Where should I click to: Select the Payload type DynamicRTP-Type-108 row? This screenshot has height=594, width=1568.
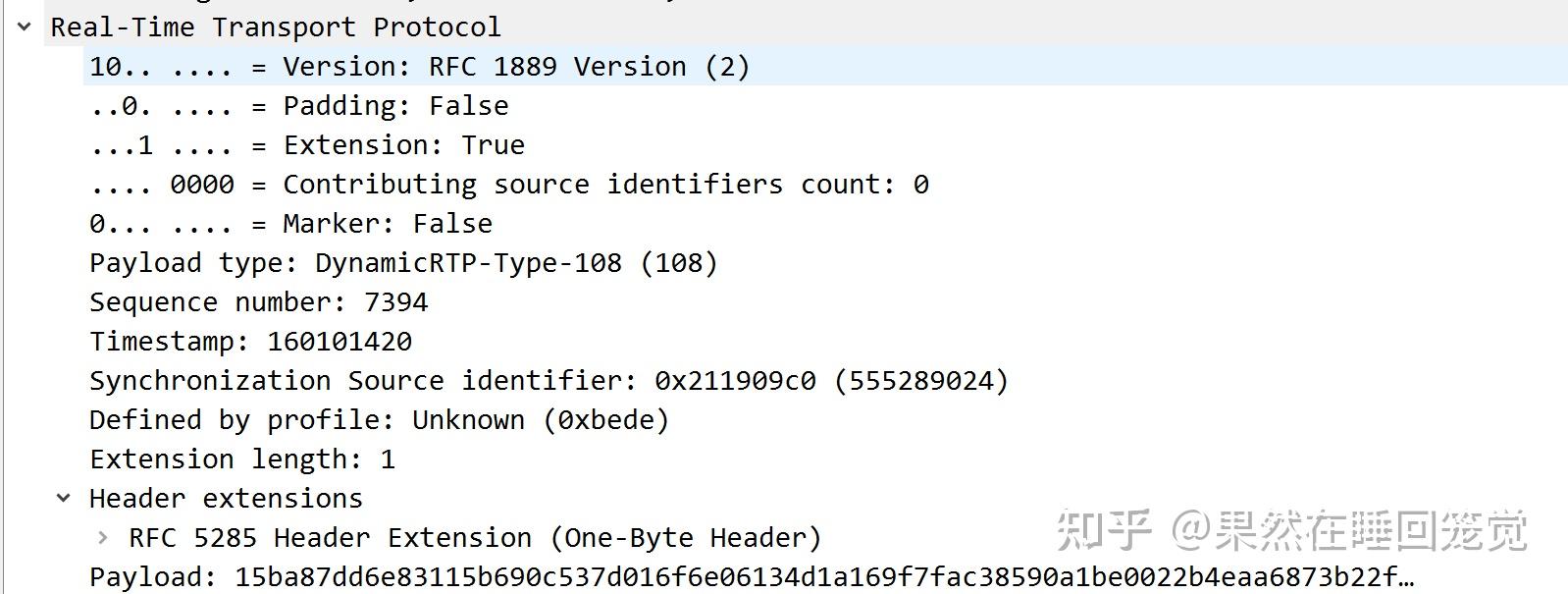pyautogui.click(x=403, y=263)
